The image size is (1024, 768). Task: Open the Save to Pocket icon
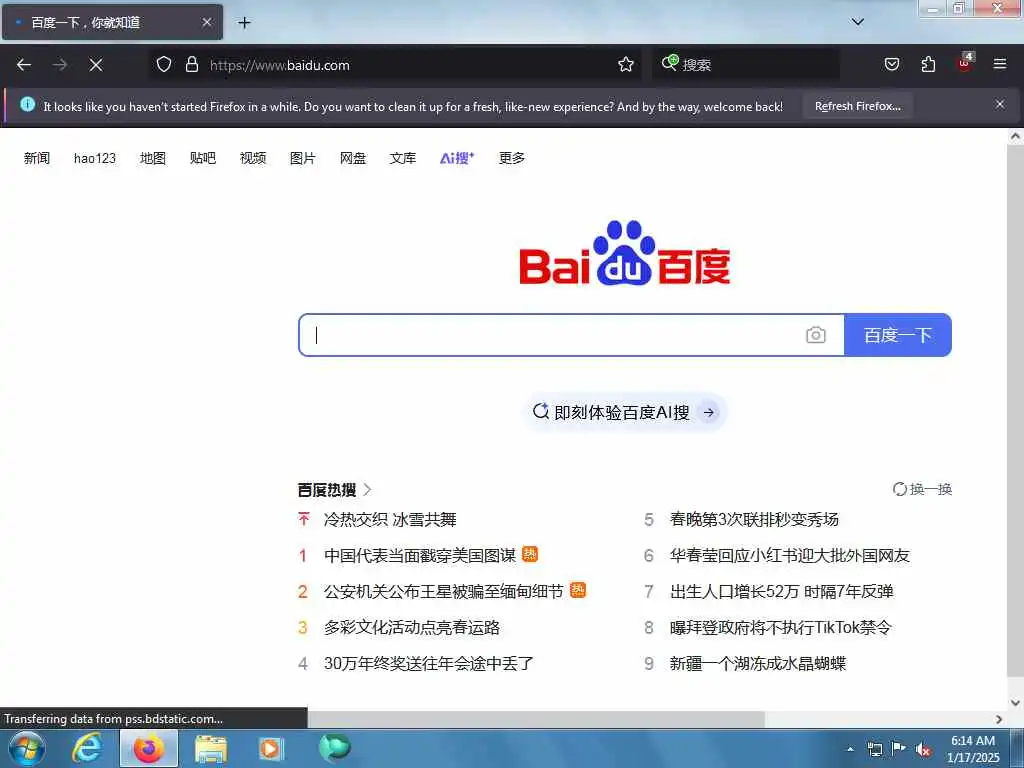[x=892, y=64]
